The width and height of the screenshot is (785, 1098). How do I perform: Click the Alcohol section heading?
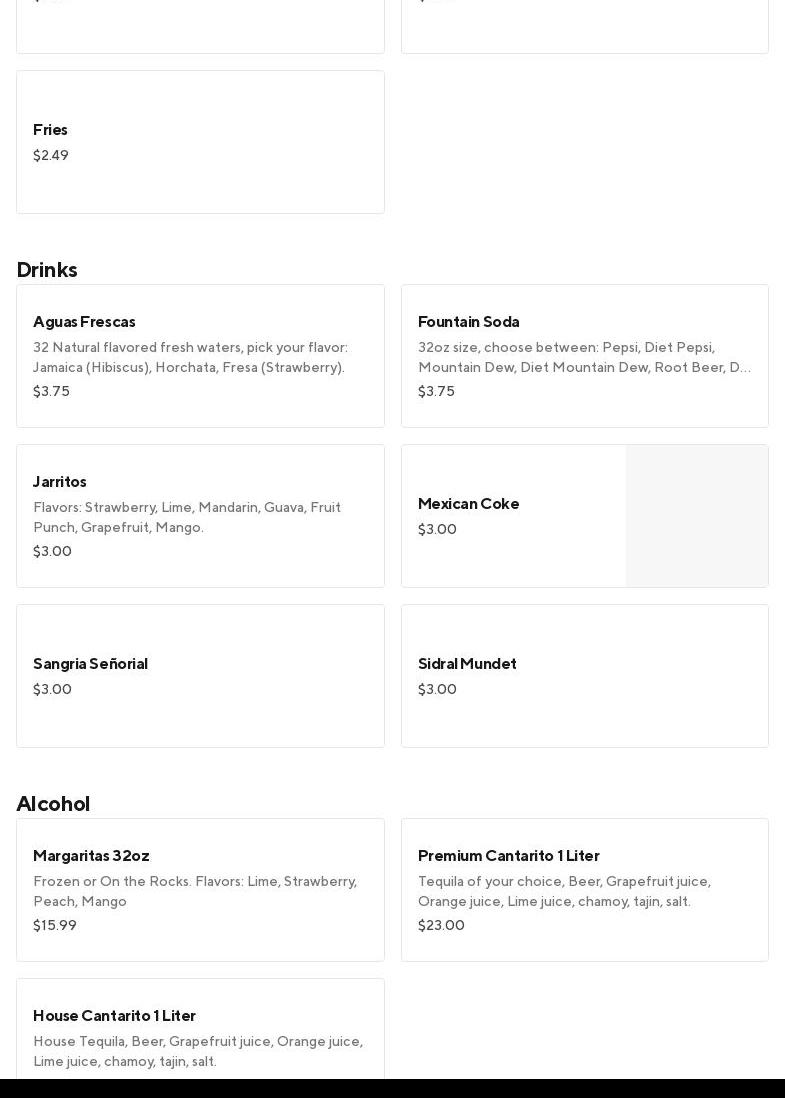(53, 803)
